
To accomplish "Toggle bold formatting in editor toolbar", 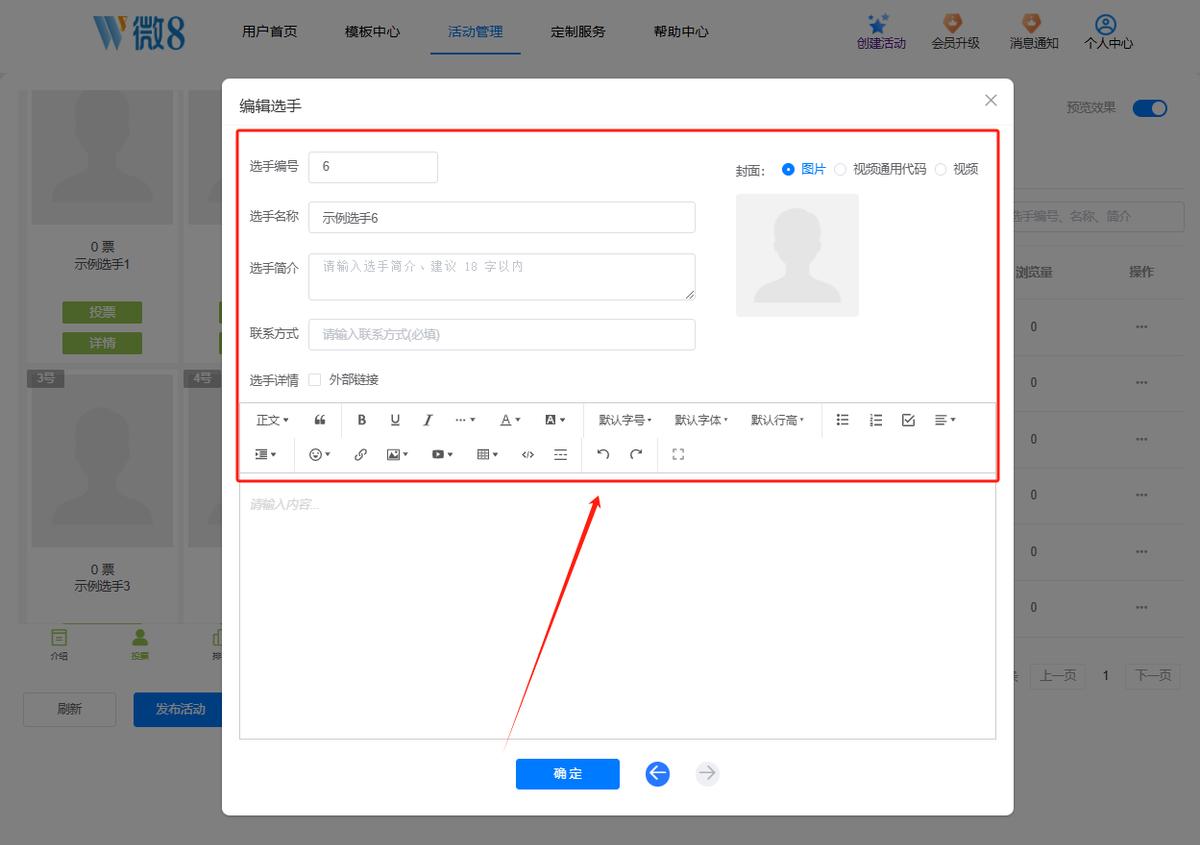I will (362, 420).
